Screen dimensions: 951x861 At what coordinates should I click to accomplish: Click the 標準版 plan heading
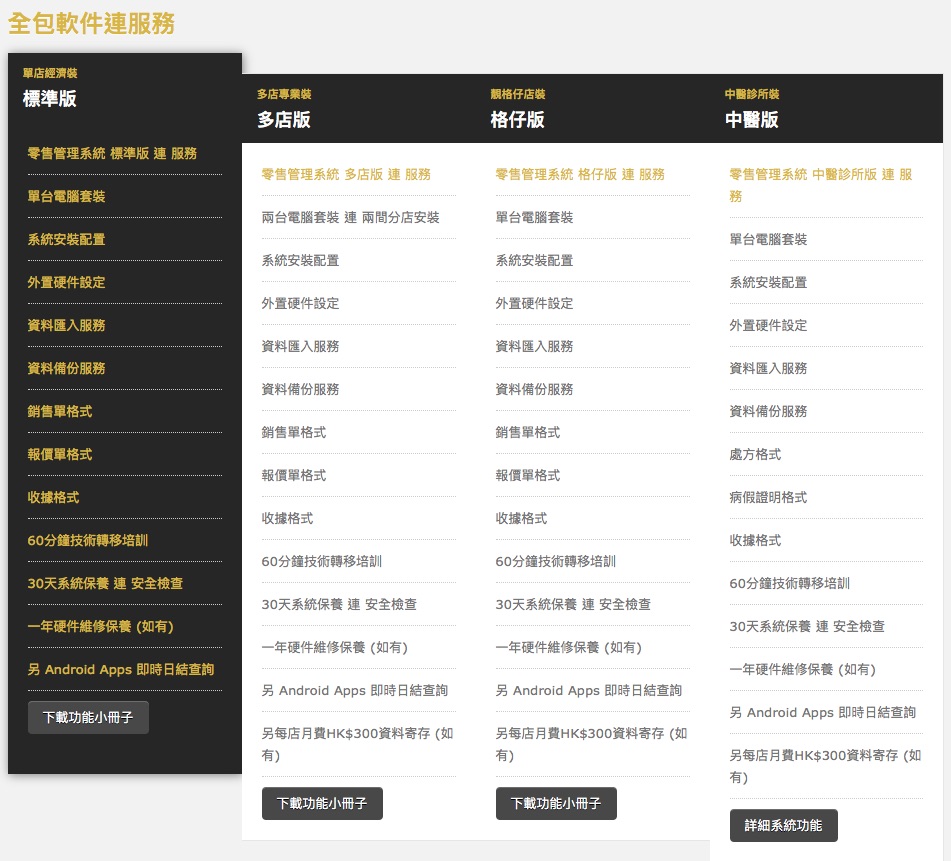[x=50, y=99]
